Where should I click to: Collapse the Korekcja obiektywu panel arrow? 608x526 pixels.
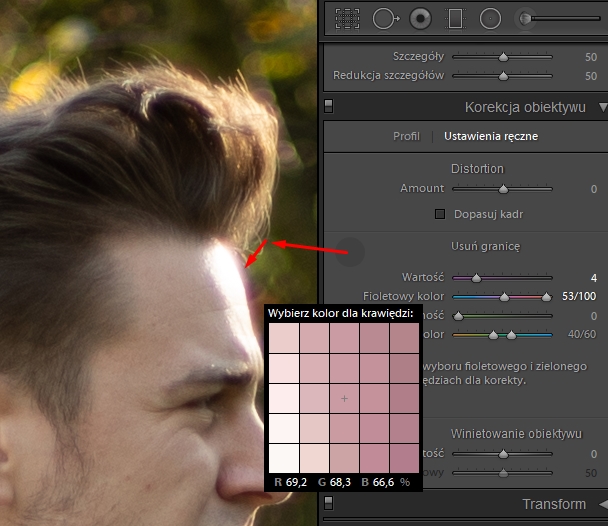pyautogui.click(x=603, y=107)
